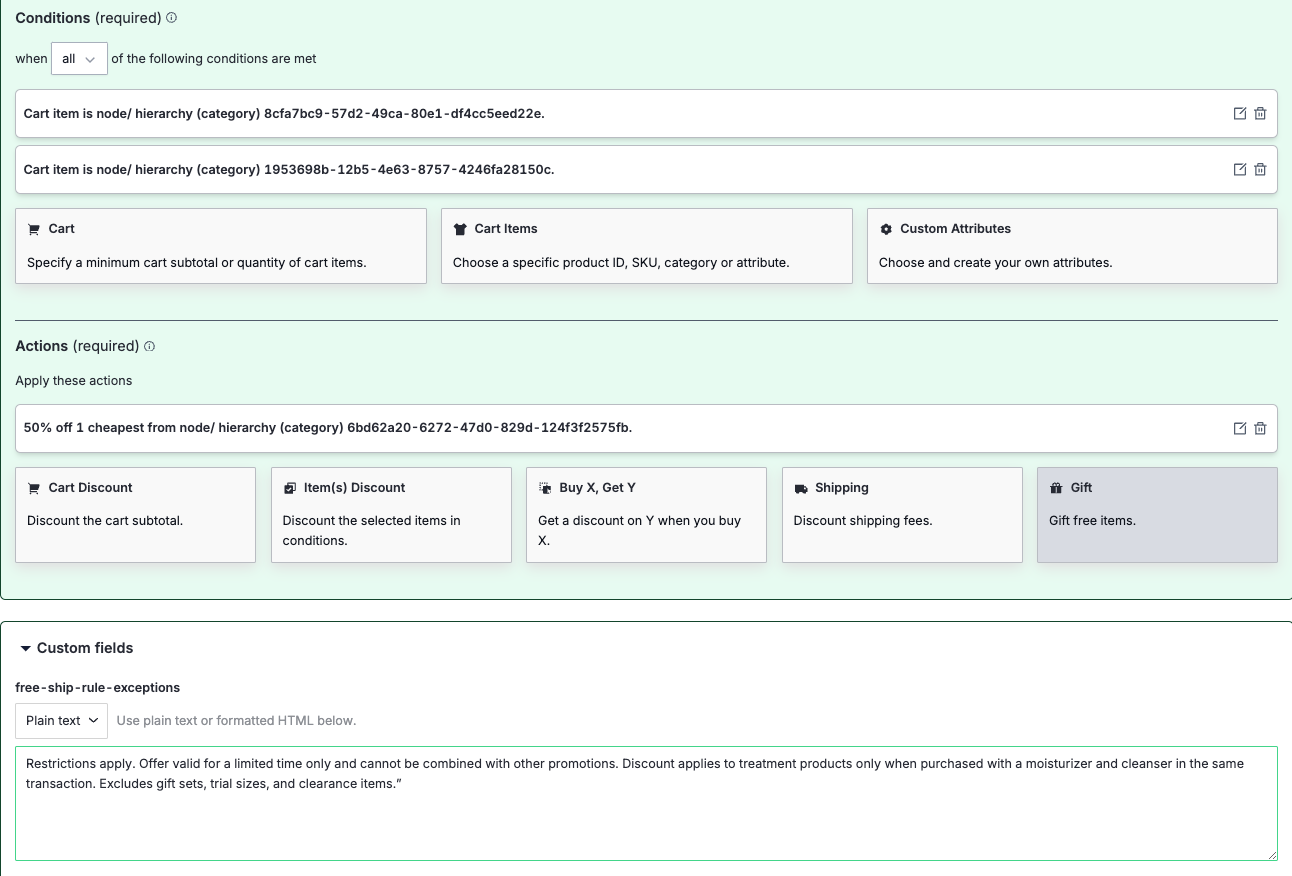The height and width of the screenshot is (876, 1292).
Task: Delete the 1953698b category condition
Action: click(1260, 169)
